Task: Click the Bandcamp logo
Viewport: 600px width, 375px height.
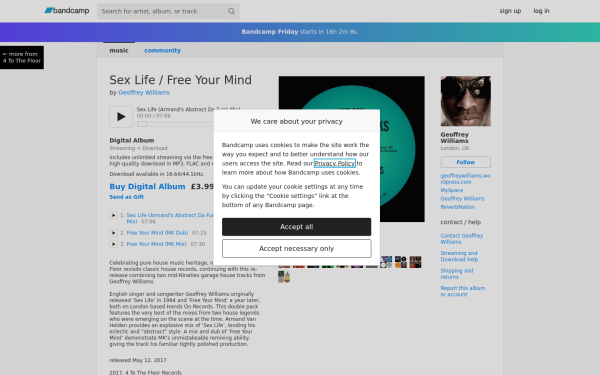Action: point(67,11)
